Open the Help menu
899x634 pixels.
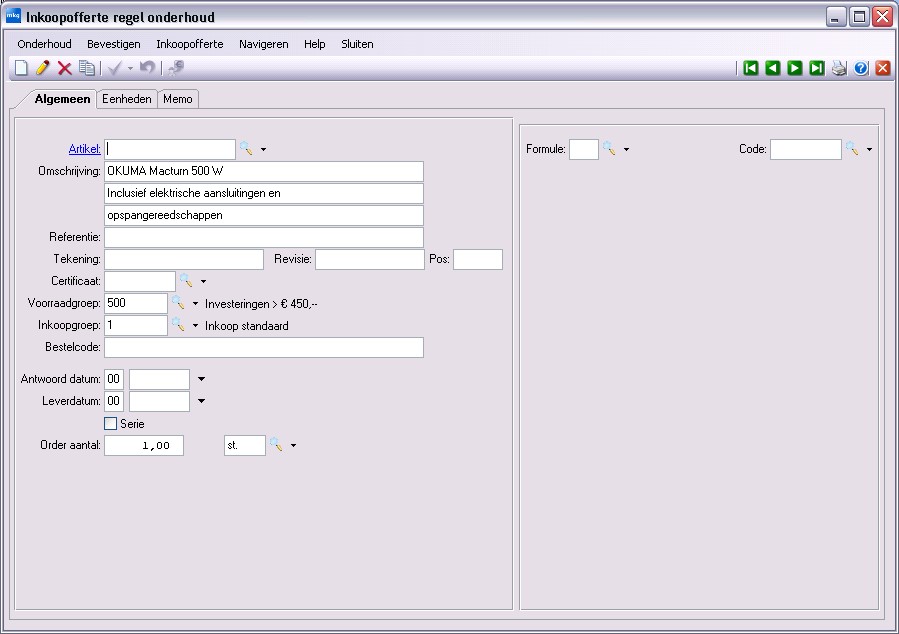coord(315,44)
